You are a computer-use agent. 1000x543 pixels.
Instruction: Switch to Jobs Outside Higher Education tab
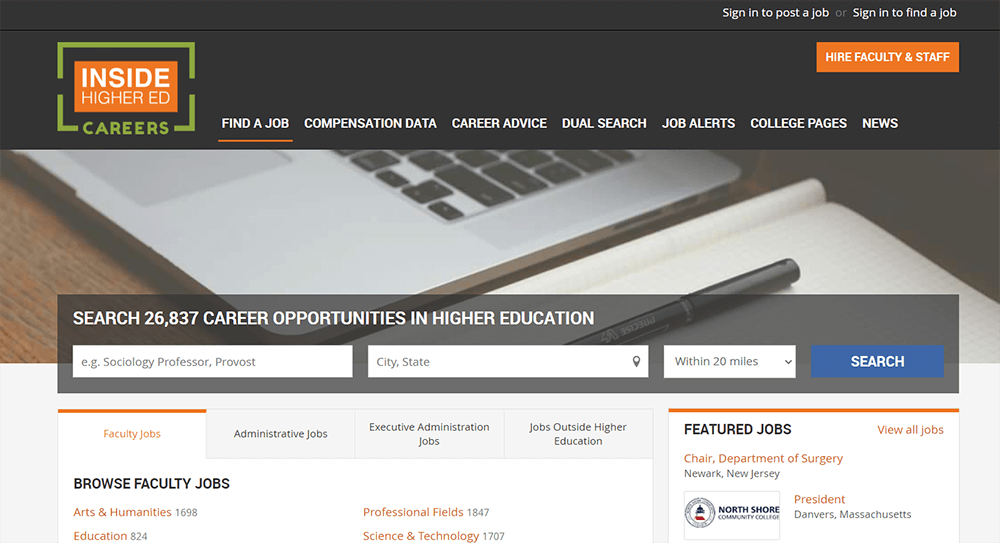pos(578,434)
